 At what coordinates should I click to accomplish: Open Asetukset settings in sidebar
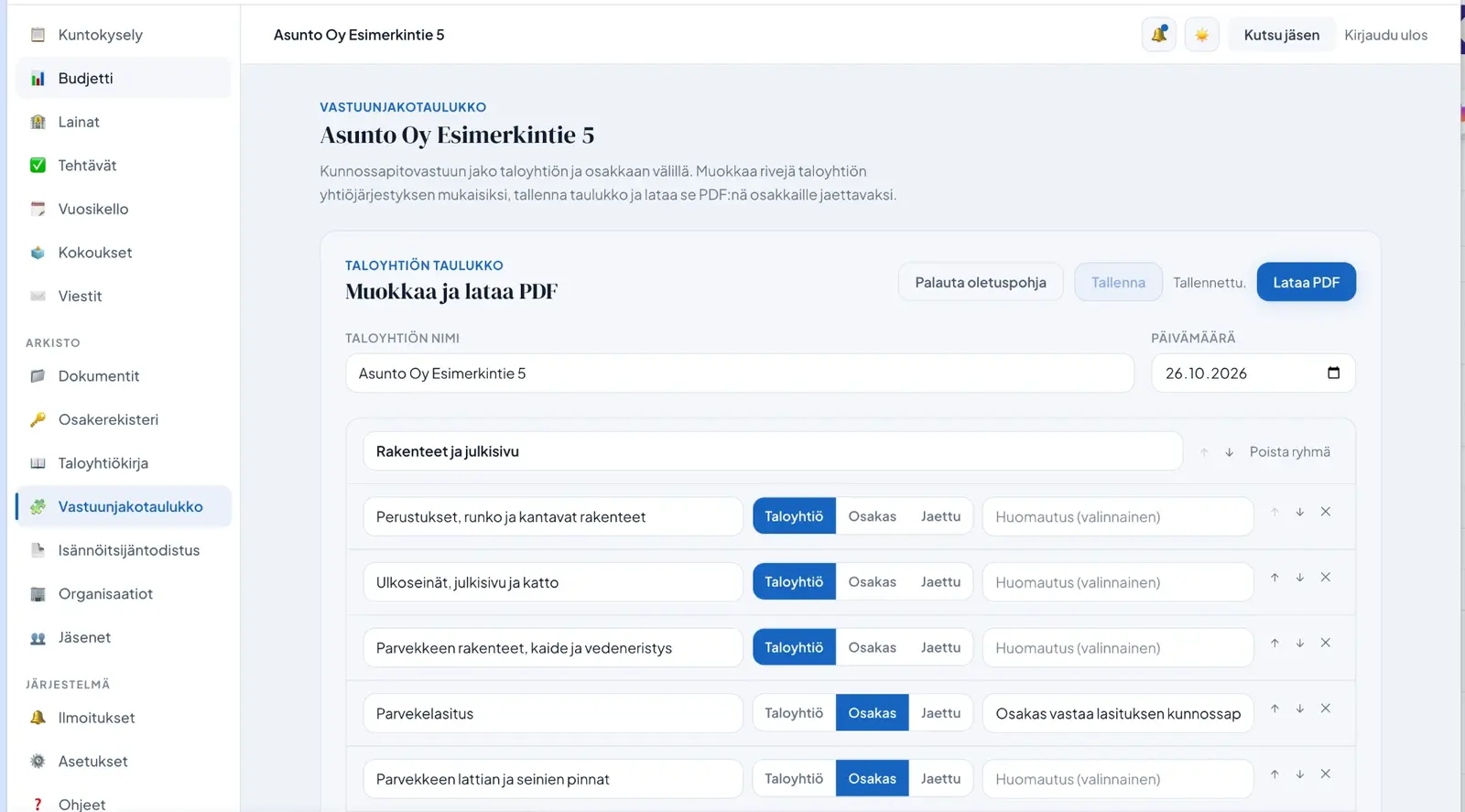pyautogui.click(x=124, y=761)
